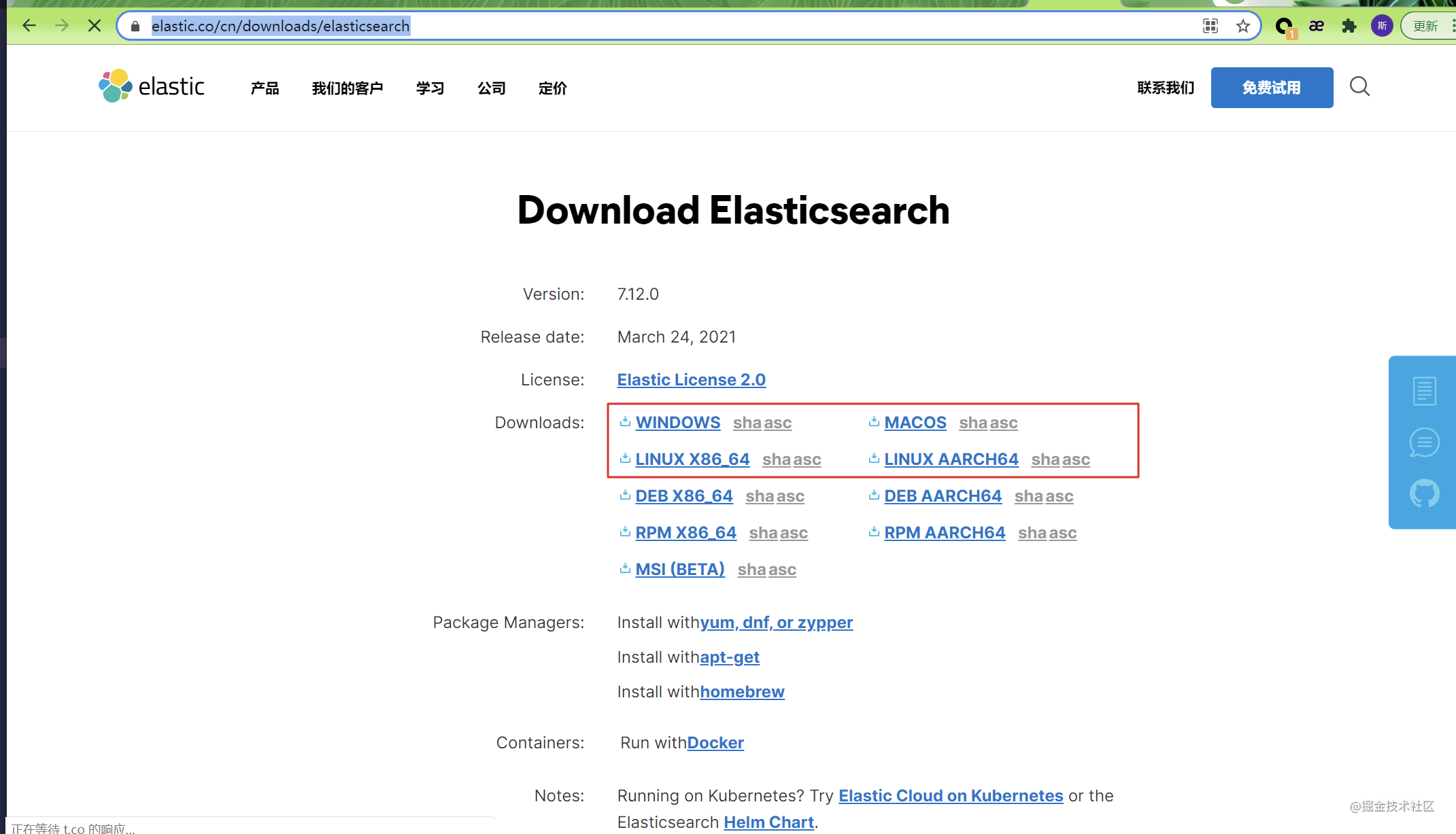
Task: Download the LINUX X86_64 package
Action: 692,459
